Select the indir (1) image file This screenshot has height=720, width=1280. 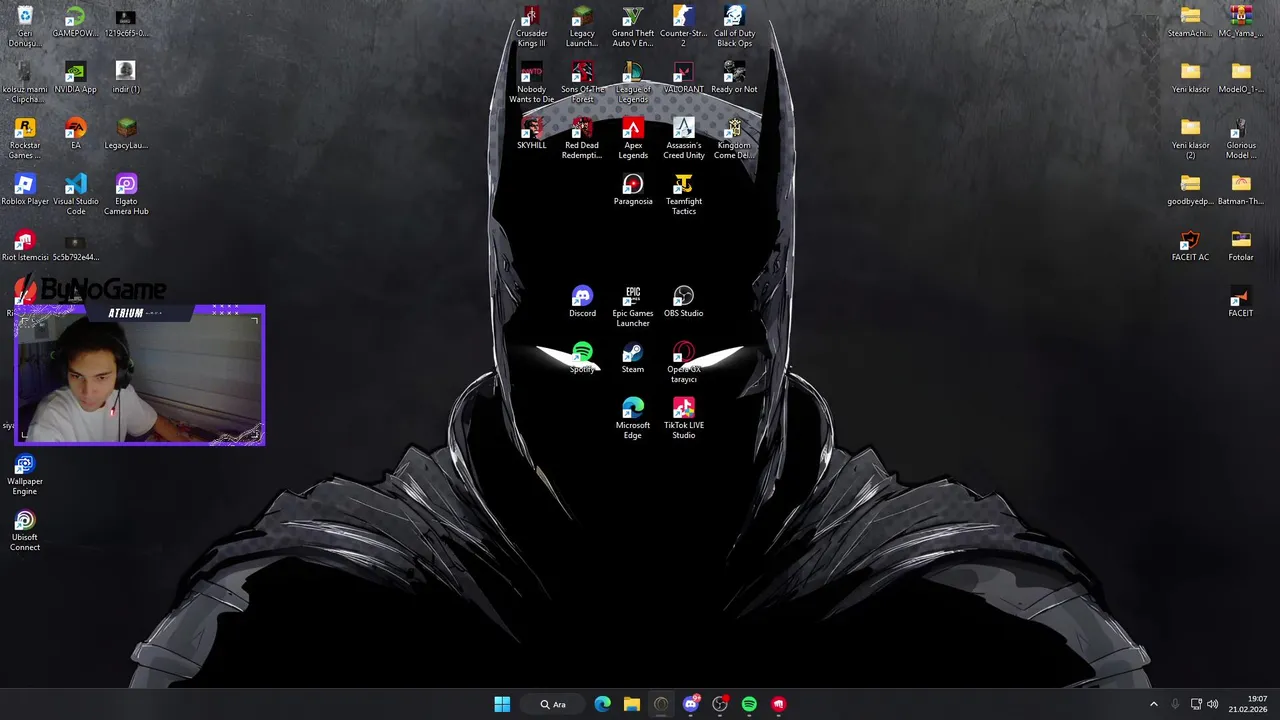(126, 77)
